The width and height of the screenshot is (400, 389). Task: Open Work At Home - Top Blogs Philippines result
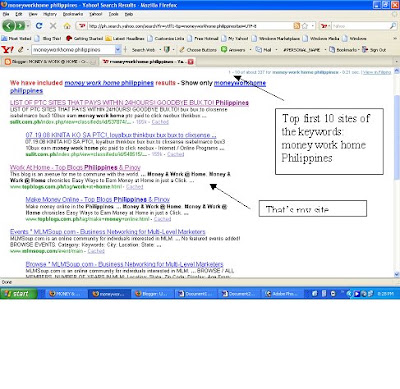pyautogui.click(x=75, y=167)
